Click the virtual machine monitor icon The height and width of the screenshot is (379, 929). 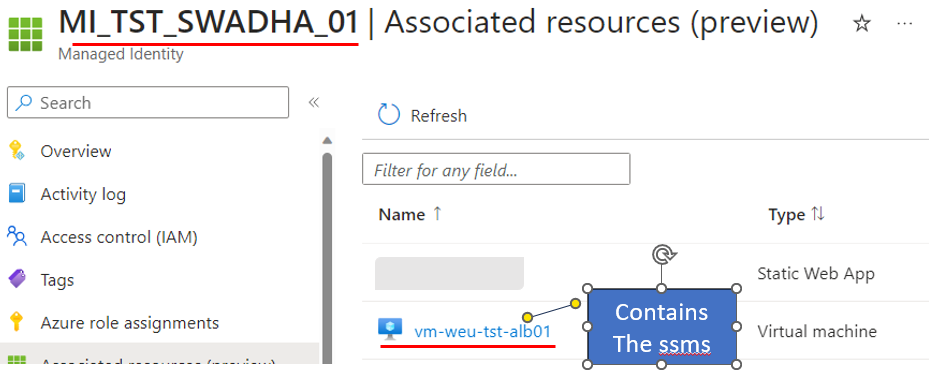click(x=390, y=329)
